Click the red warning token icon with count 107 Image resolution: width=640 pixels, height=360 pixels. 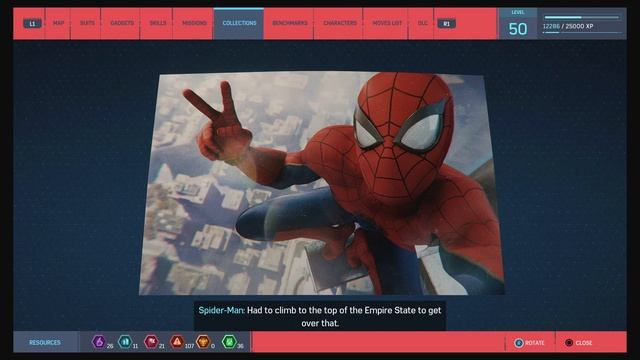(x=177, y=342)
